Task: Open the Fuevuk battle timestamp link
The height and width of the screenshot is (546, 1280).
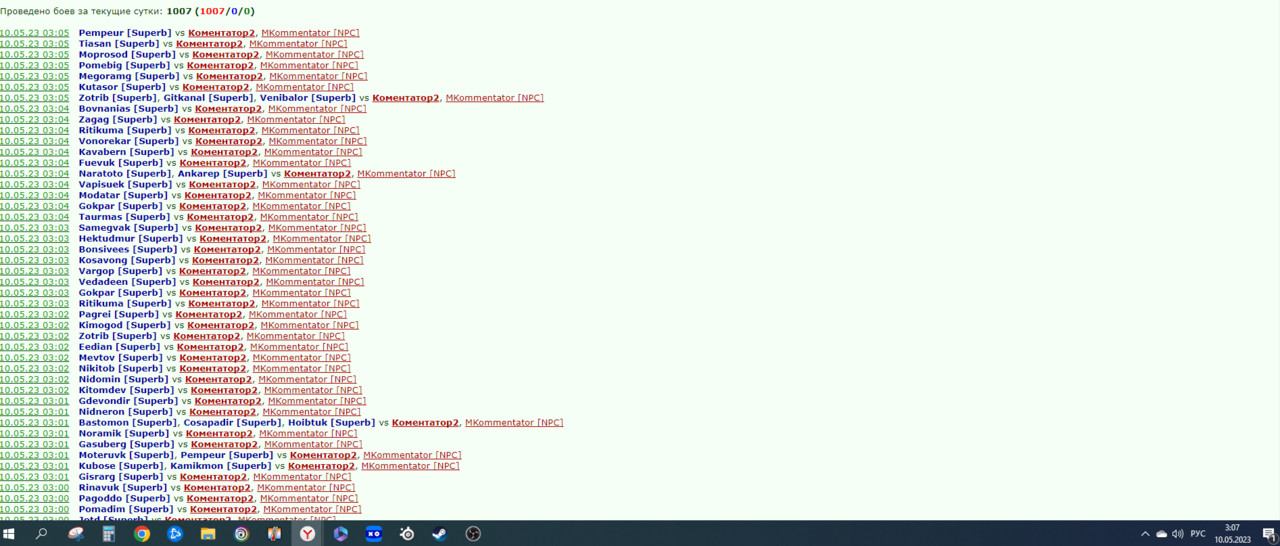Action: 35,163
